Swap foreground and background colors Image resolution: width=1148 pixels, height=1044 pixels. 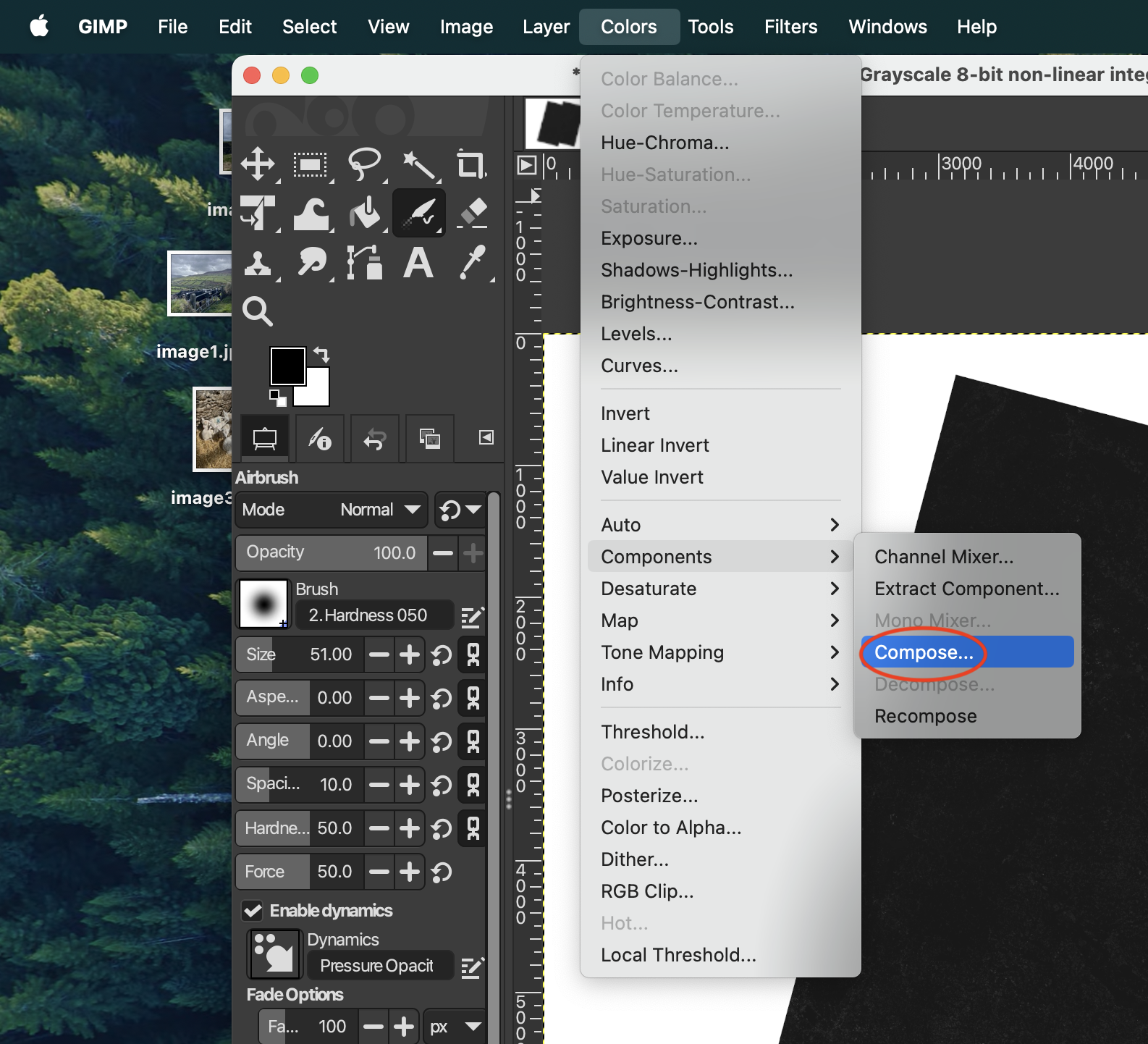[322, 355]
